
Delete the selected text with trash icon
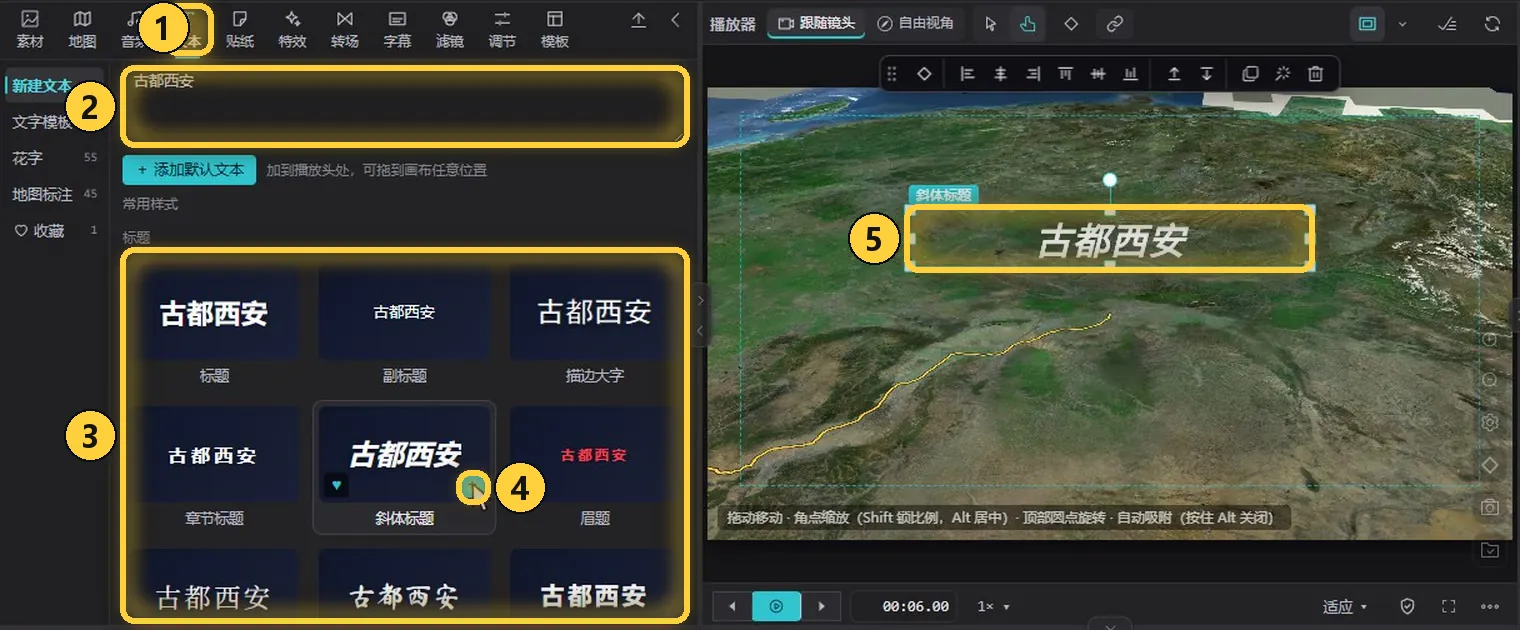(x=1316, y=74)
